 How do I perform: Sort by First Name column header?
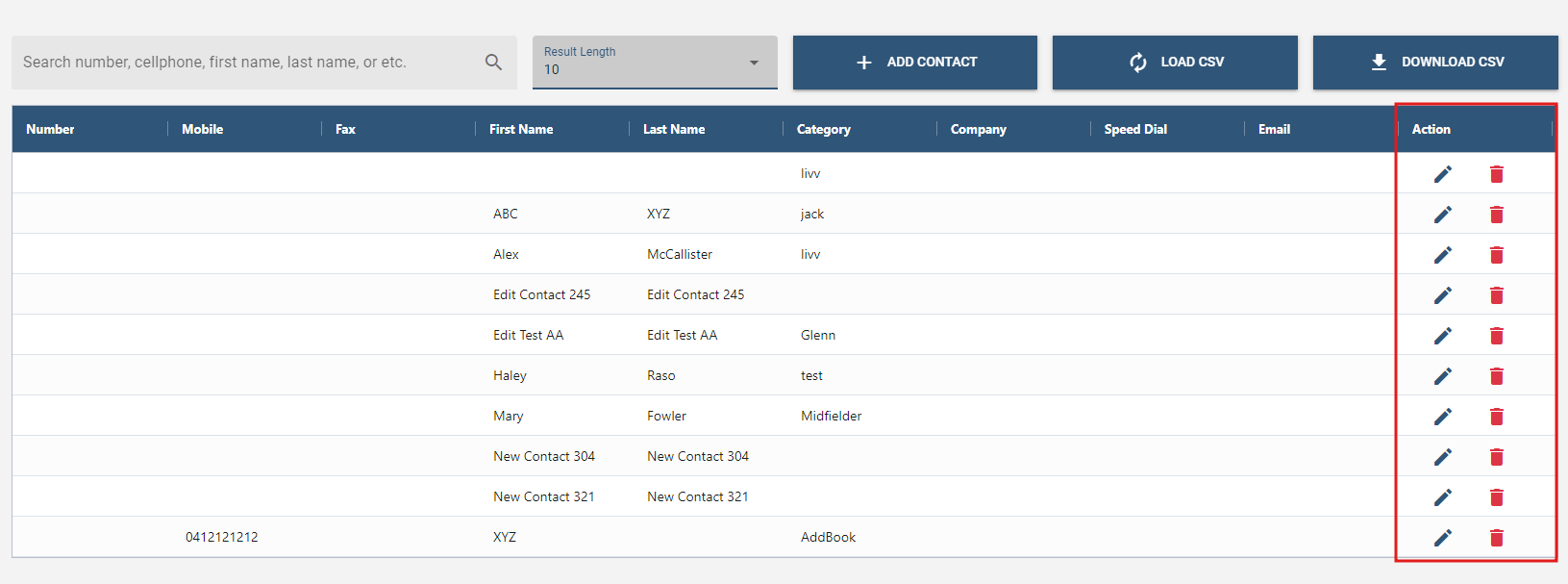point(521,129)
